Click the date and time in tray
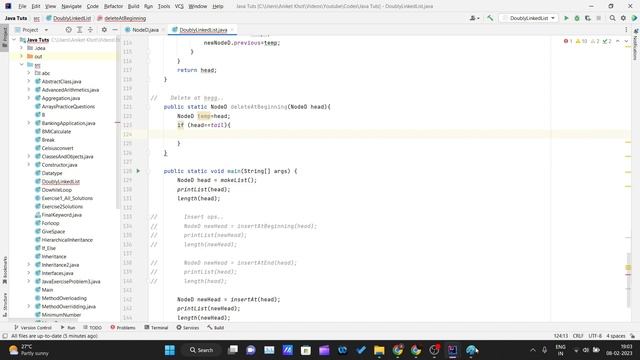640x360 pixels. [619, 350]
